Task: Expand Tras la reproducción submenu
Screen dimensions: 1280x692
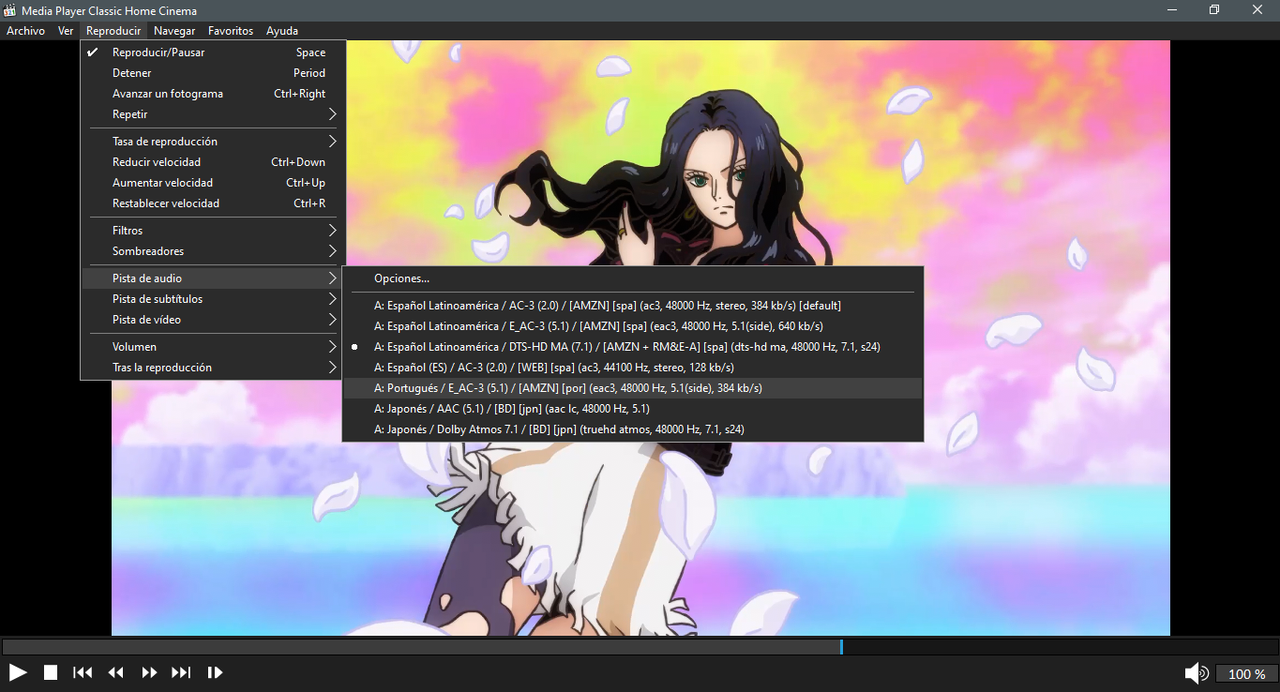Action: click(213, 368)
